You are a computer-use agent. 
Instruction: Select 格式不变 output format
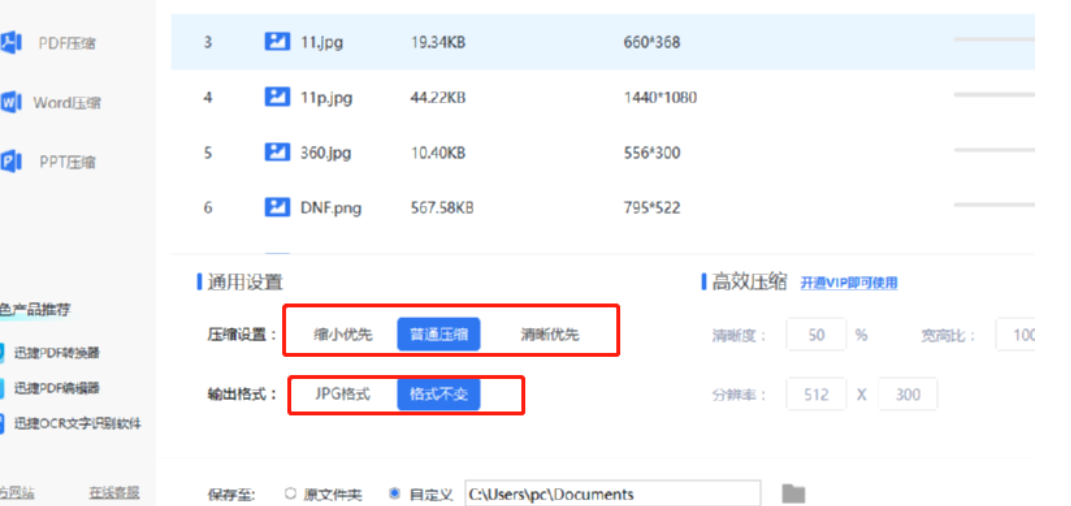pos(439,394)
